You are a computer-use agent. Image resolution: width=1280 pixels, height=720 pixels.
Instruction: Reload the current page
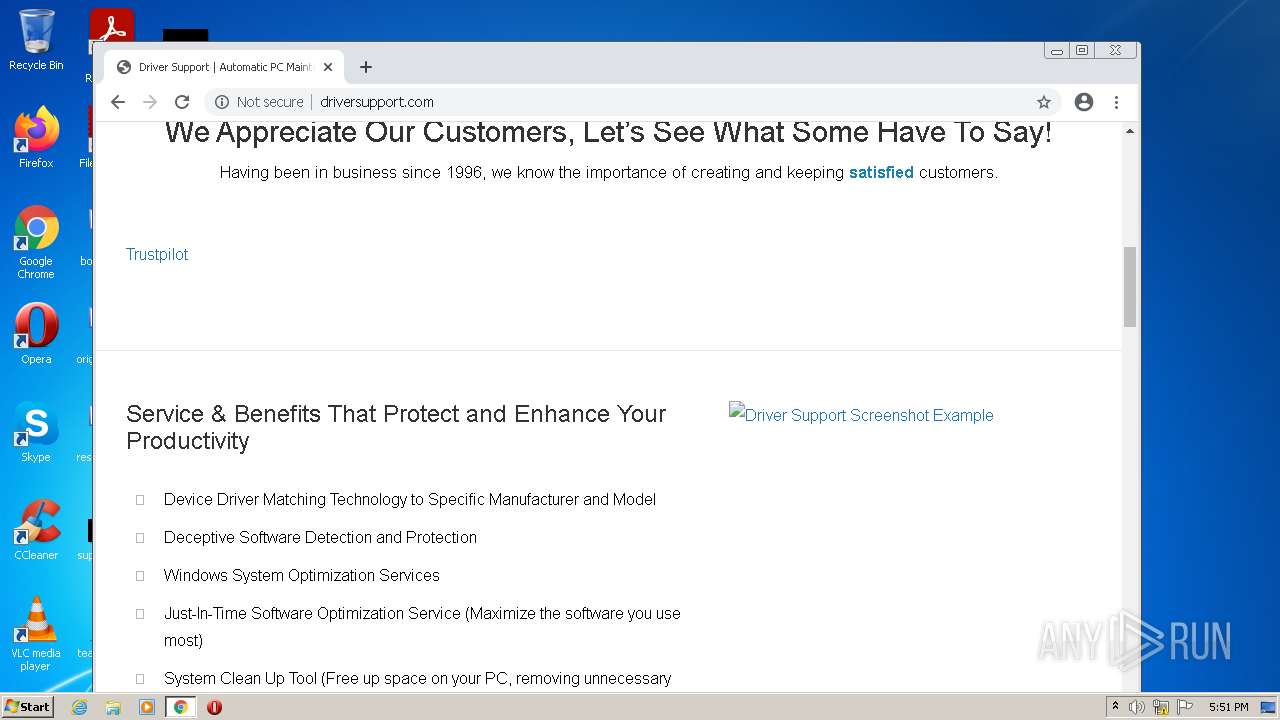pos(182,102)
